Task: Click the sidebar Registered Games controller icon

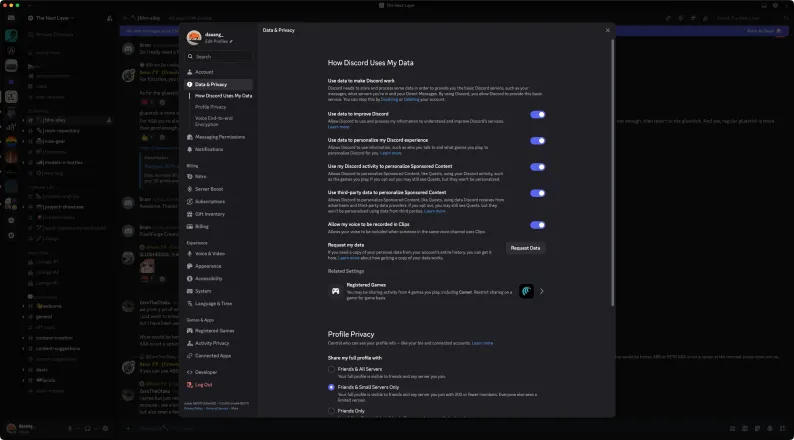Action: 190,331
